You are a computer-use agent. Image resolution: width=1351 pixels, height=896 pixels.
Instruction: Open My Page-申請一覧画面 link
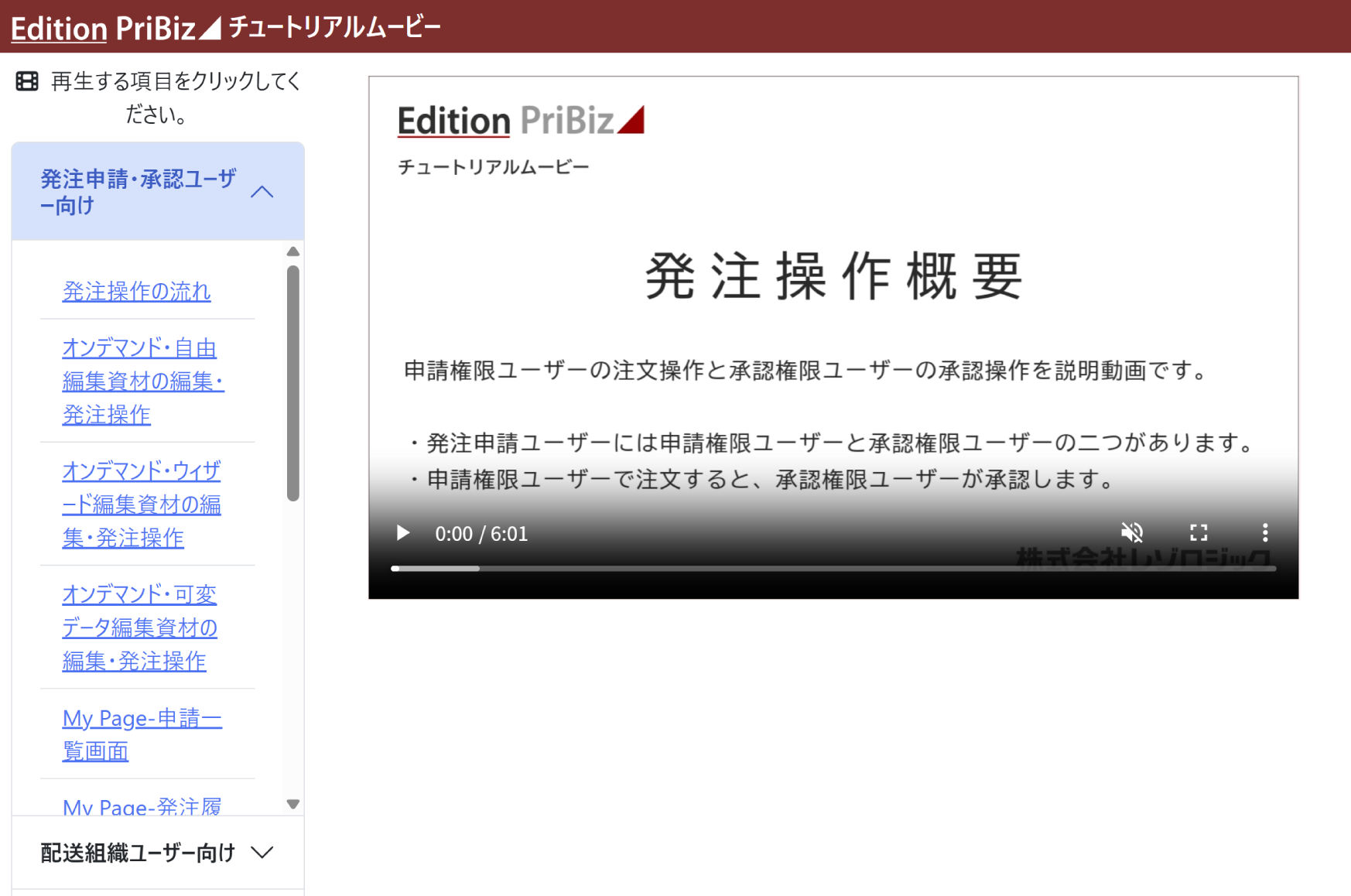click(142, 734)
